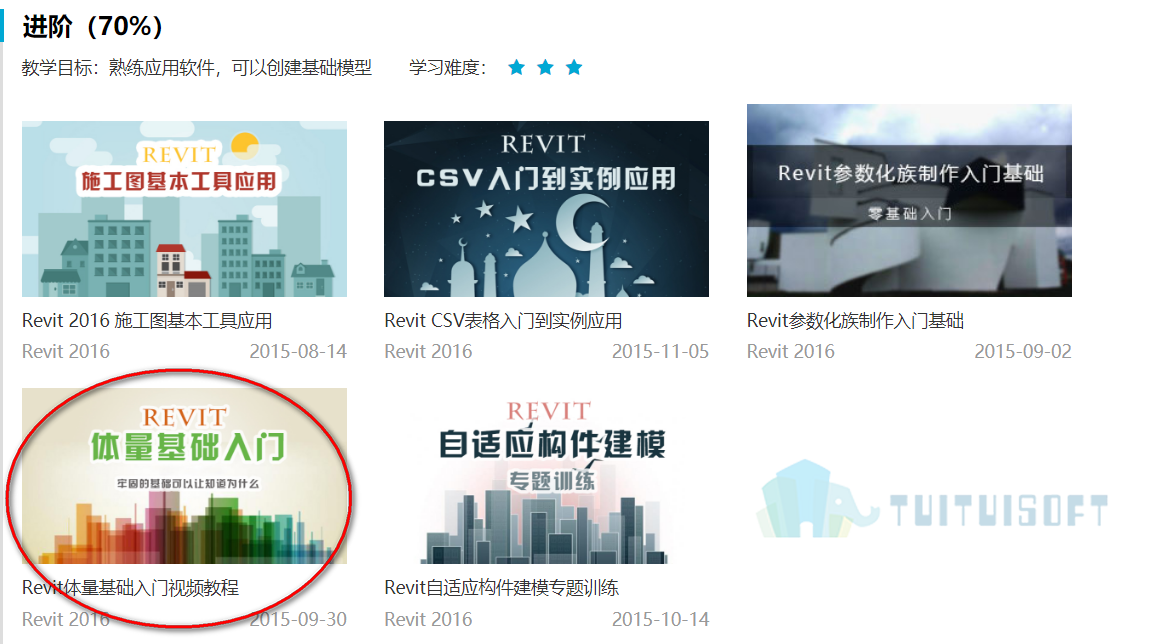Open the Revit 2016 施工图基本工具应用 thumbnail
Screen dimensions: 1158x644
click(184, 209)
